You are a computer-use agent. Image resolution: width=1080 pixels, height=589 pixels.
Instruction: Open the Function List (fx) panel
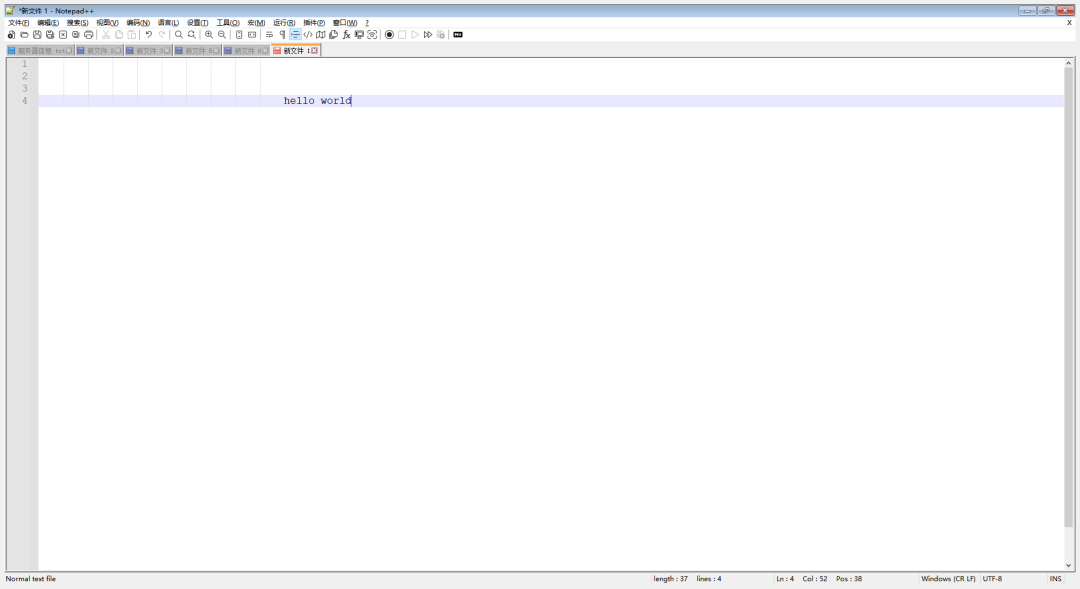(346, 35)
